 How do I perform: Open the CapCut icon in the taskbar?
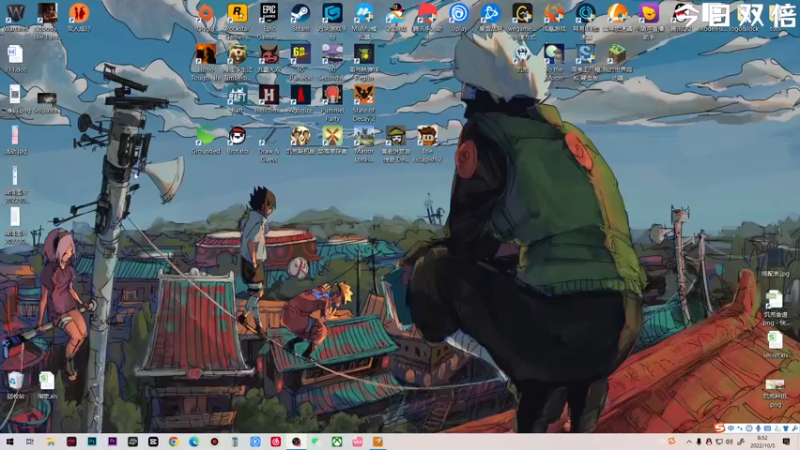(x=153, y=442)
